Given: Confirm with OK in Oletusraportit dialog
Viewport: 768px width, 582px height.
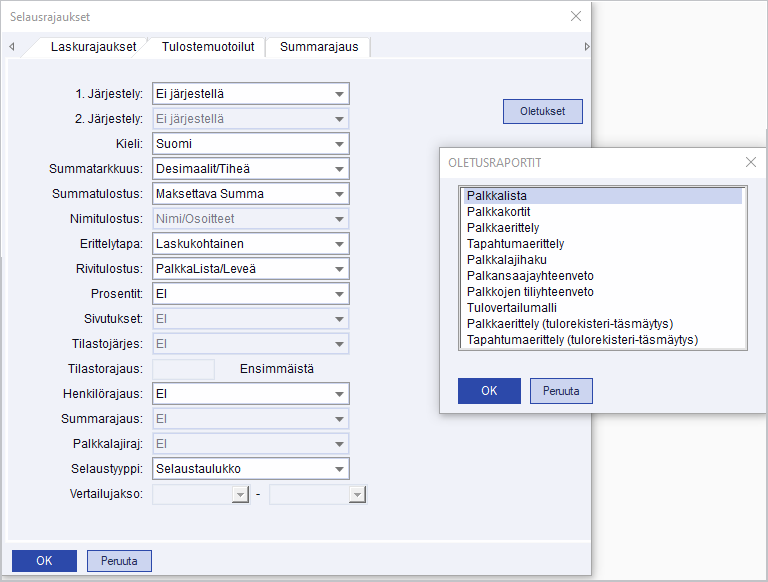Looking at the screenshot, I should click(489, 390).
